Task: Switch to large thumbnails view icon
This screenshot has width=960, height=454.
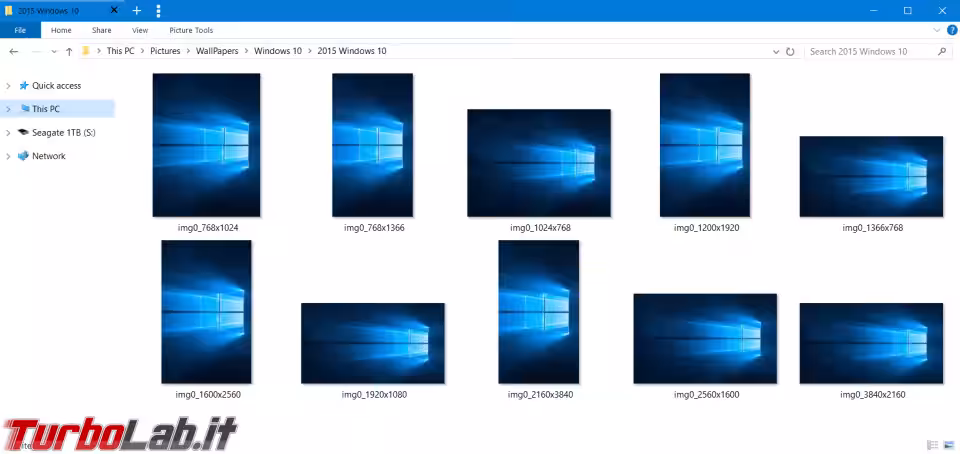Action: point(949,445)
